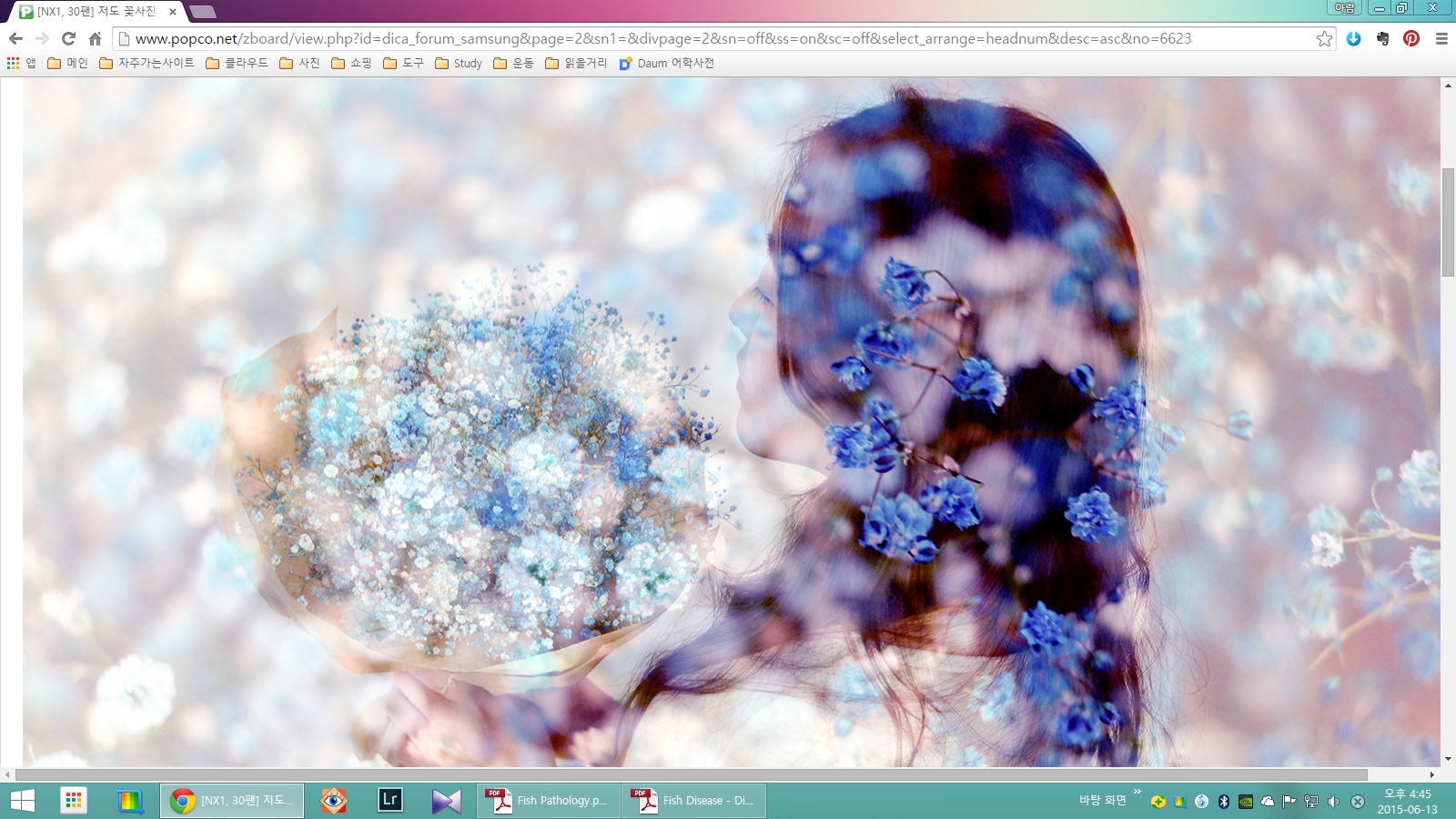Toggle the volume speaker tray icon

[x=1333, y=801]
